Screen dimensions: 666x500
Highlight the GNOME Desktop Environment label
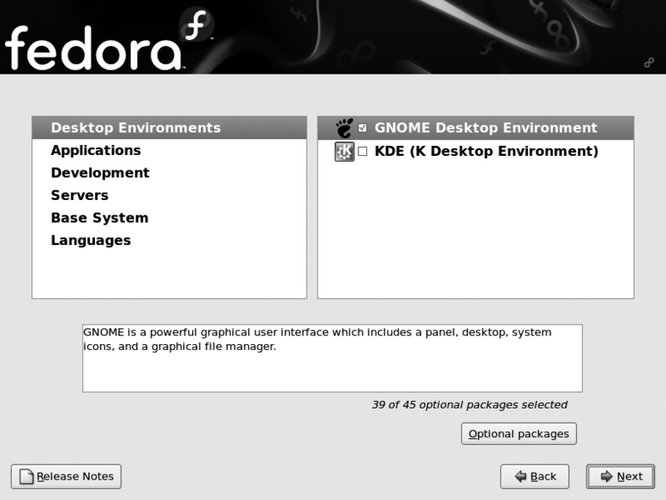(485, 128)
